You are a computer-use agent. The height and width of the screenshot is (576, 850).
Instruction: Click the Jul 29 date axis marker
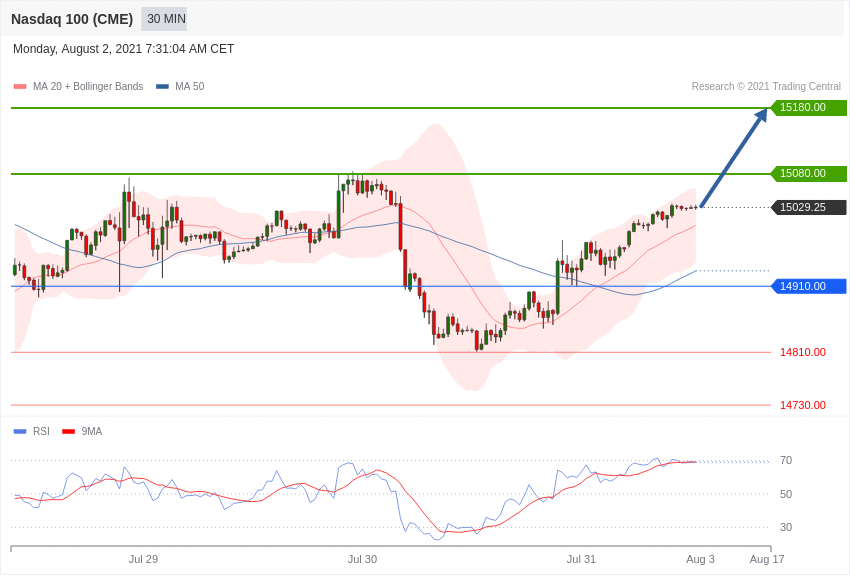143,559
